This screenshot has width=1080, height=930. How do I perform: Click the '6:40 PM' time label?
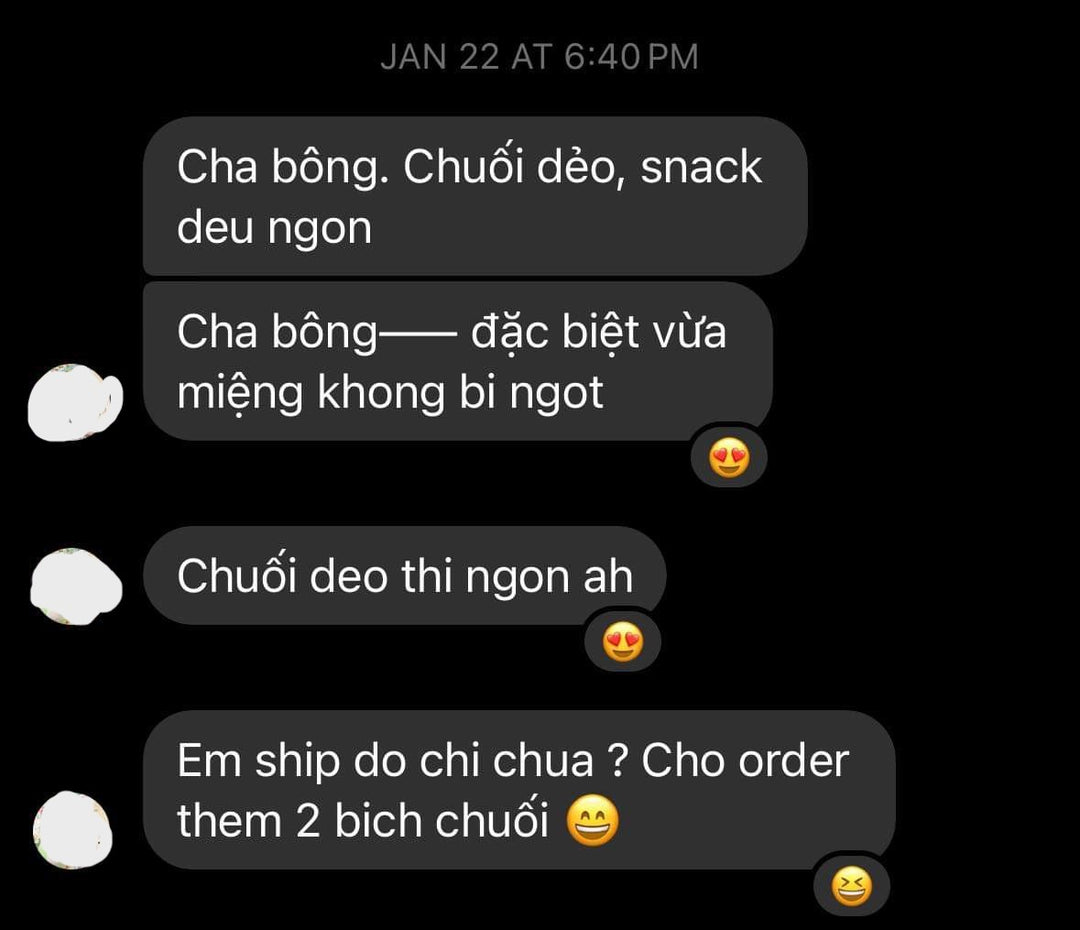[632, 56]
